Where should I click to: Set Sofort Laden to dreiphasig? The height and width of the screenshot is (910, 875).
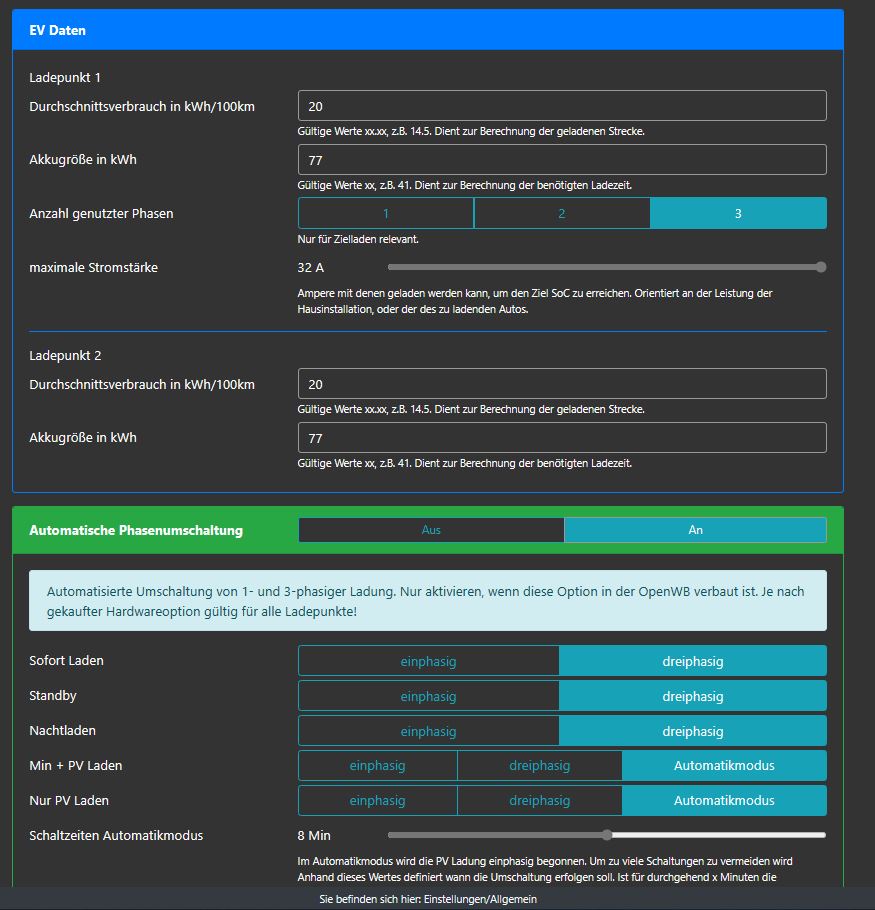coord(692,661)
